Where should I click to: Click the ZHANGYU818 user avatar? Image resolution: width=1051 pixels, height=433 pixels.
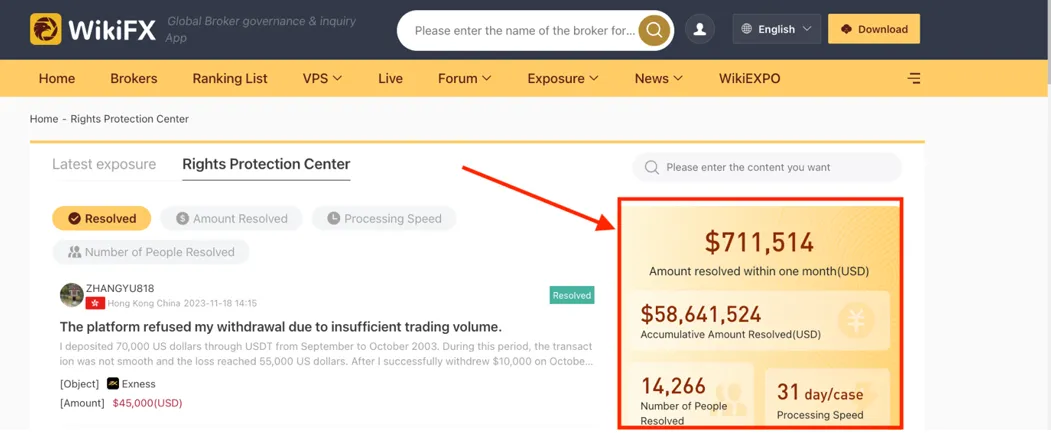(72, 295)
